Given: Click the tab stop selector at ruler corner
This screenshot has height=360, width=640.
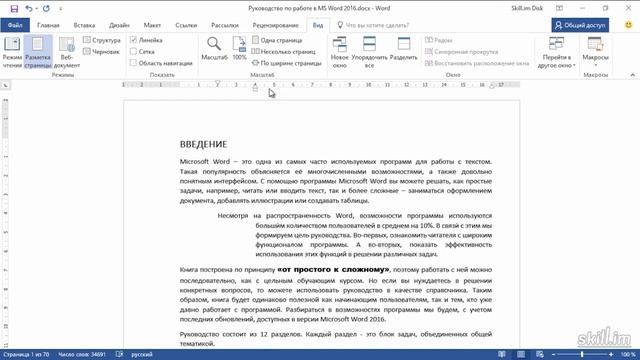Looking at the screenshot, I should [6, 85].
